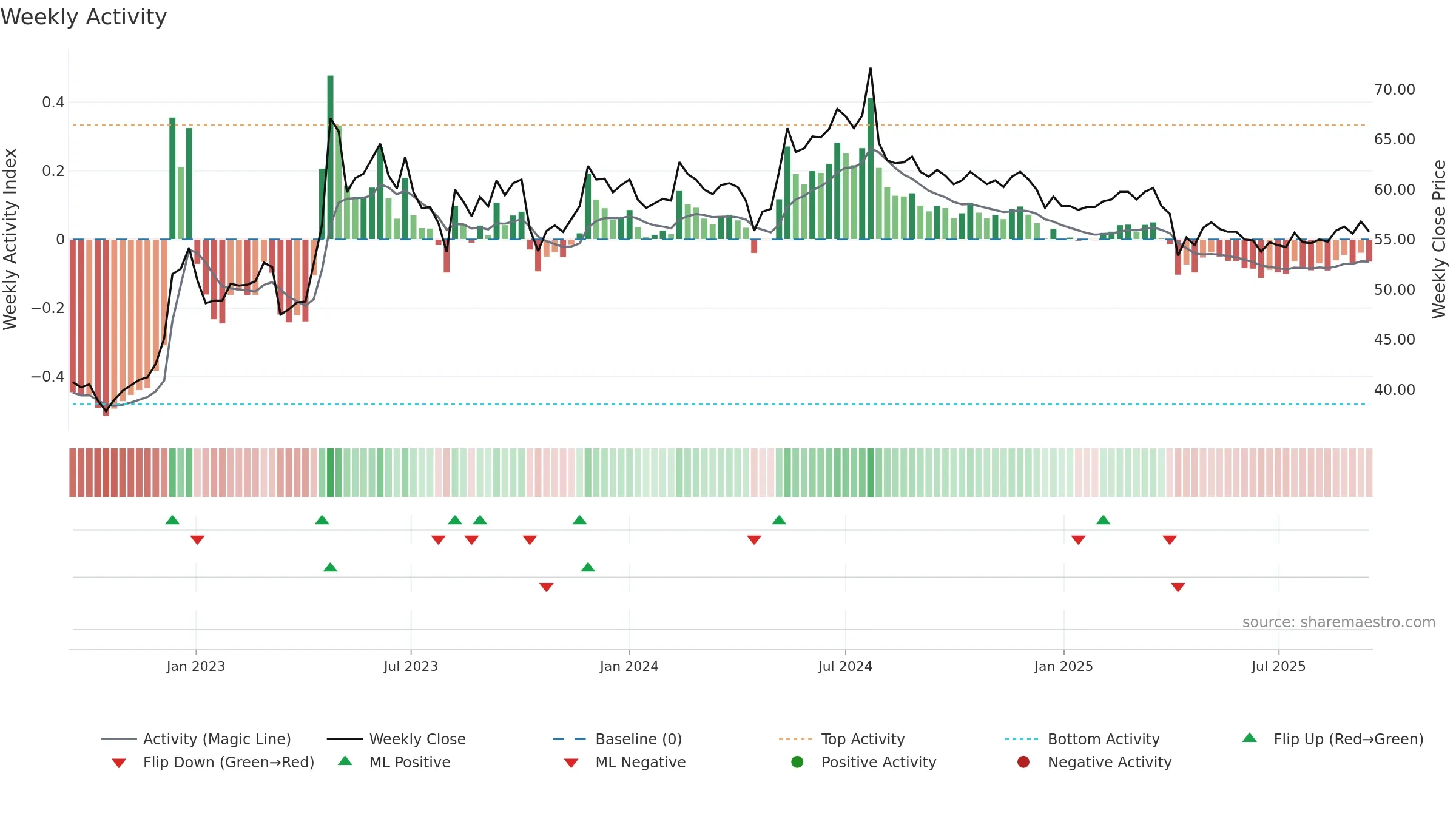Click the Flip Down red triangle legend icon

(x=119, y=763)
